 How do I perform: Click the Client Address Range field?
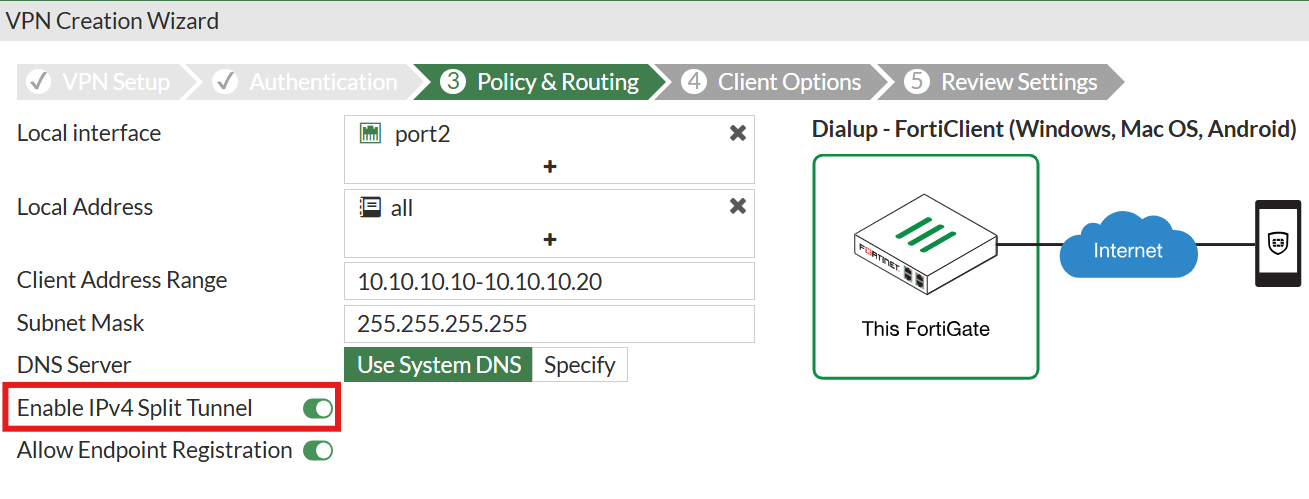point(549,281)
